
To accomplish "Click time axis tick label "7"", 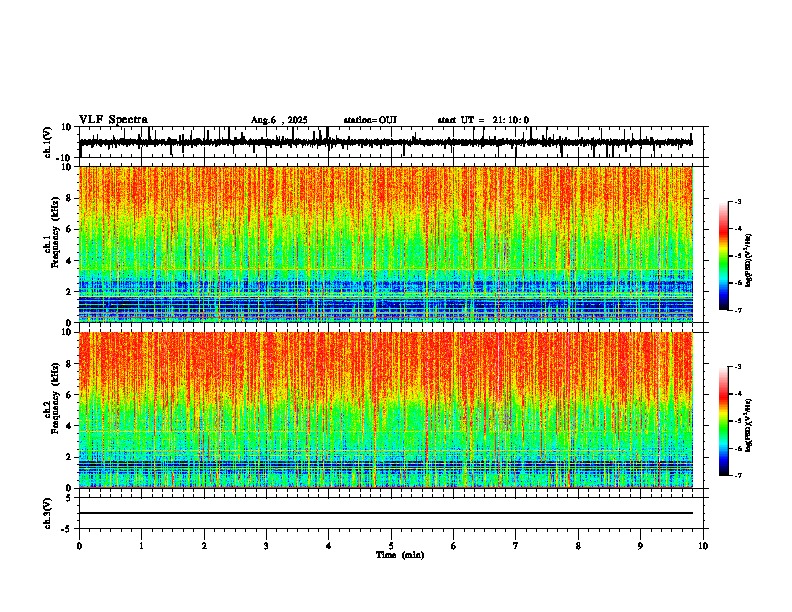I will tap(516, 546).
